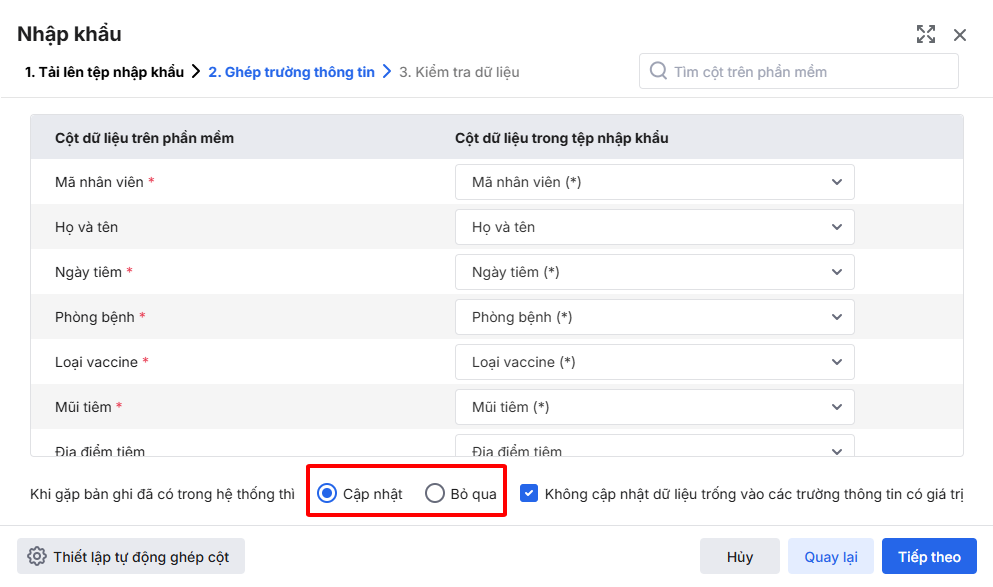Click the fullscreen expand icon

[926, 35]
